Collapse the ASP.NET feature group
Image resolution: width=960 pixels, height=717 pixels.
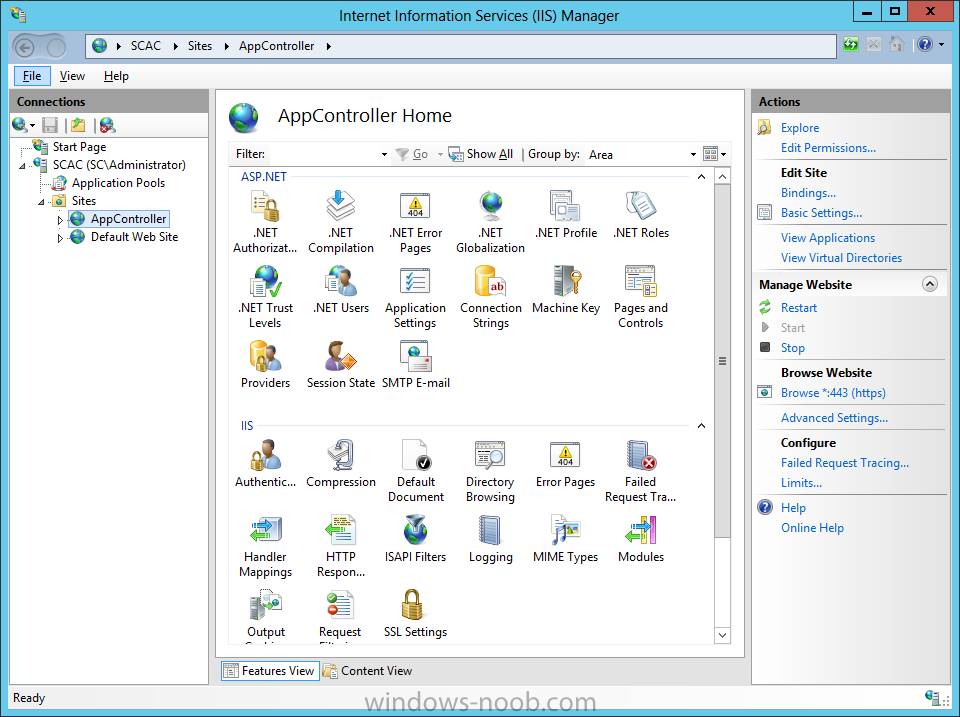702,177
